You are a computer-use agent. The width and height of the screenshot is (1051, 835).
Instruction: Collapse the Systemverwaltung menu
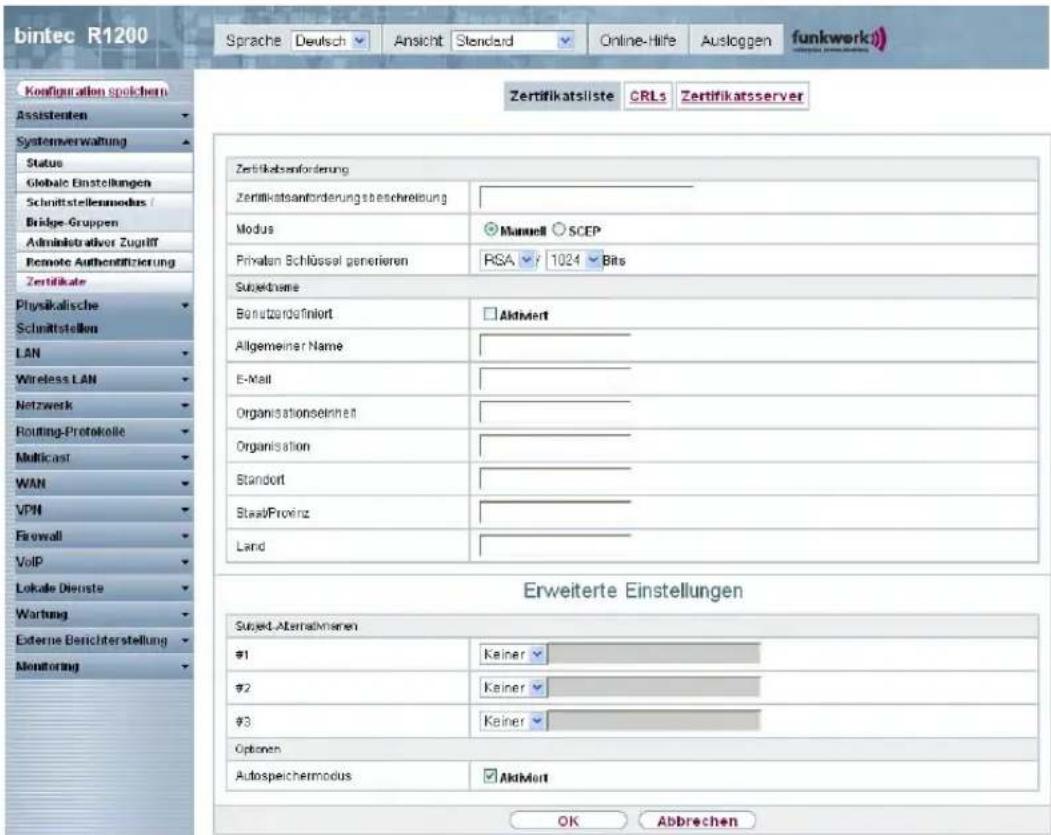103,141
